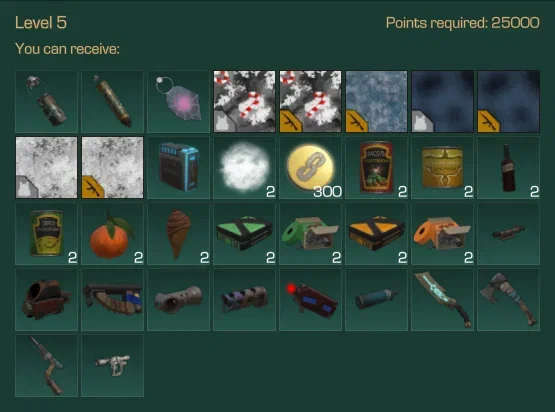Click the parachute grenade charm item
Viewport: 555px width, 412px height.
point(46,102)
